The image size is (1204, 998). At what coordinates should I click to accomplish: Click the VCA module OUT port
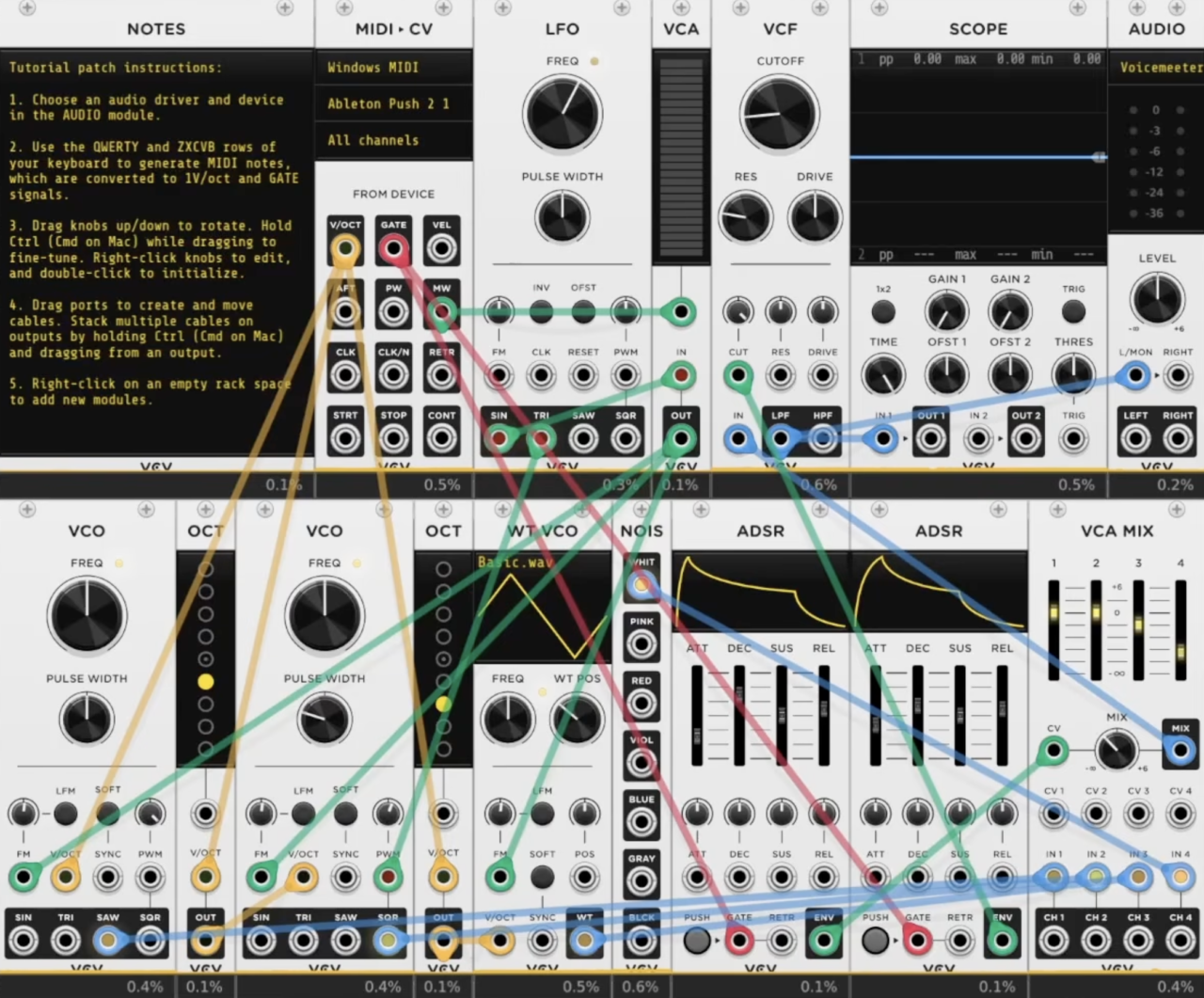click(680, 438)
